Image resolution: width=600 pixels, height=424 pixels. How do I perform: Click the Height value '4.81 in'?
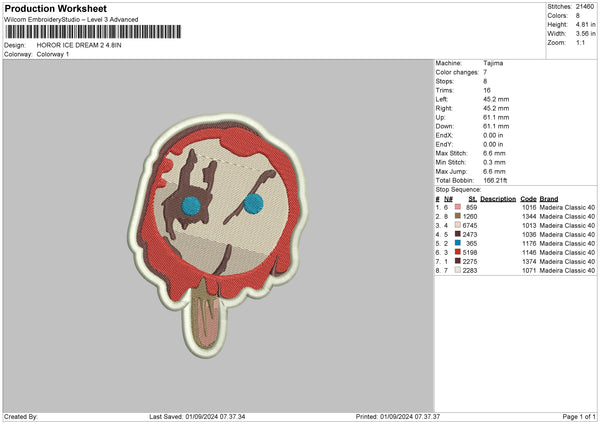pos(585,24)
